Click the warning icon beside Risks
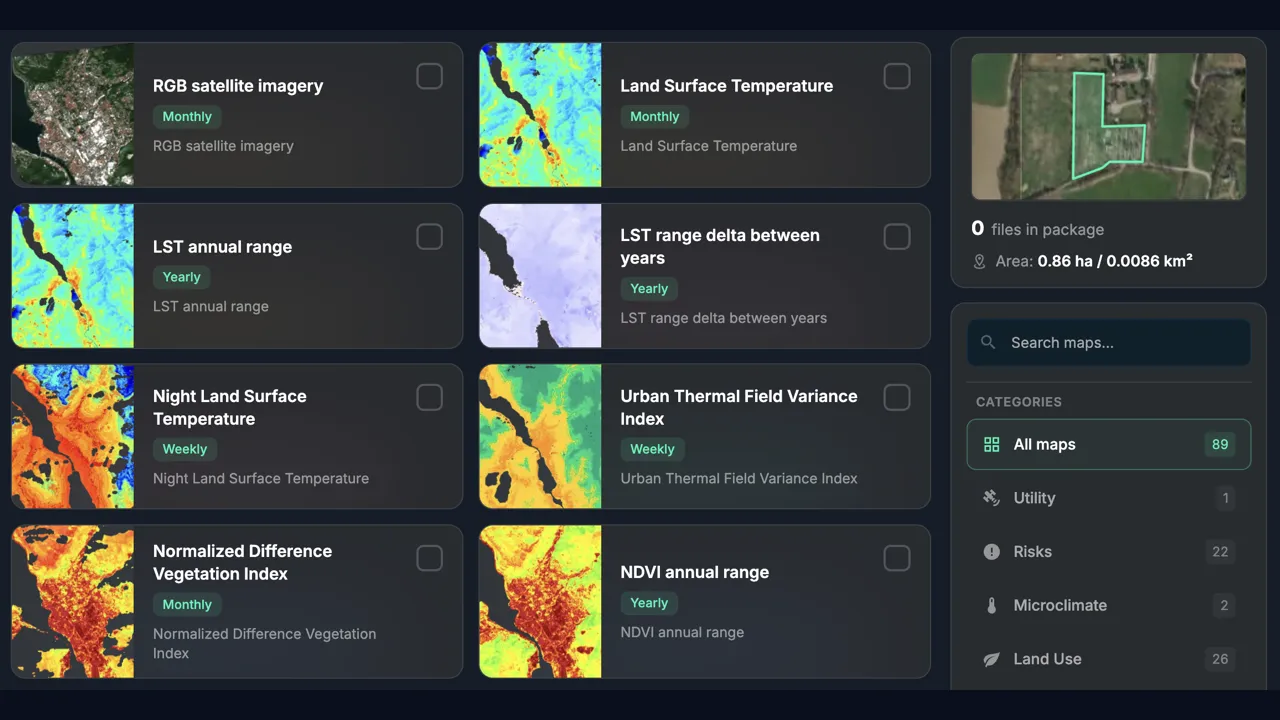 pyautogui.click(x=991, y=551)
